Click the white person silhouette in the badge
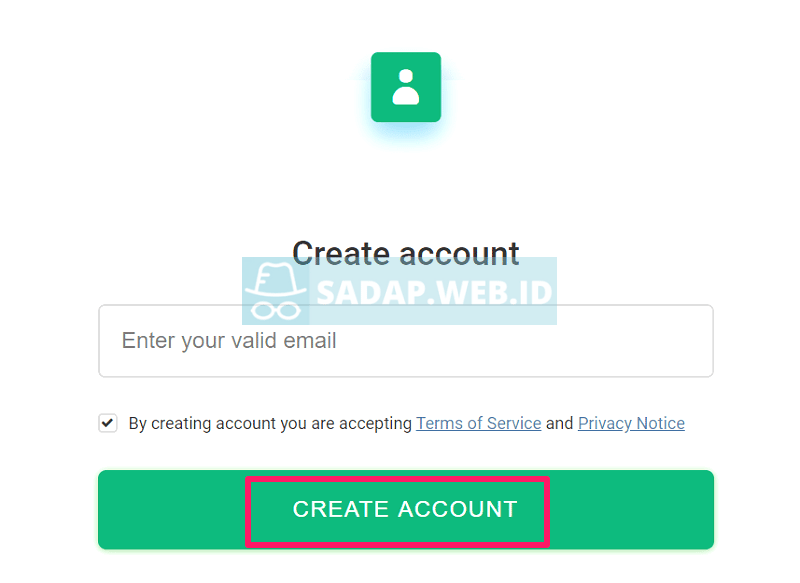This screenshot has height=583, width=800. (405, 87)
